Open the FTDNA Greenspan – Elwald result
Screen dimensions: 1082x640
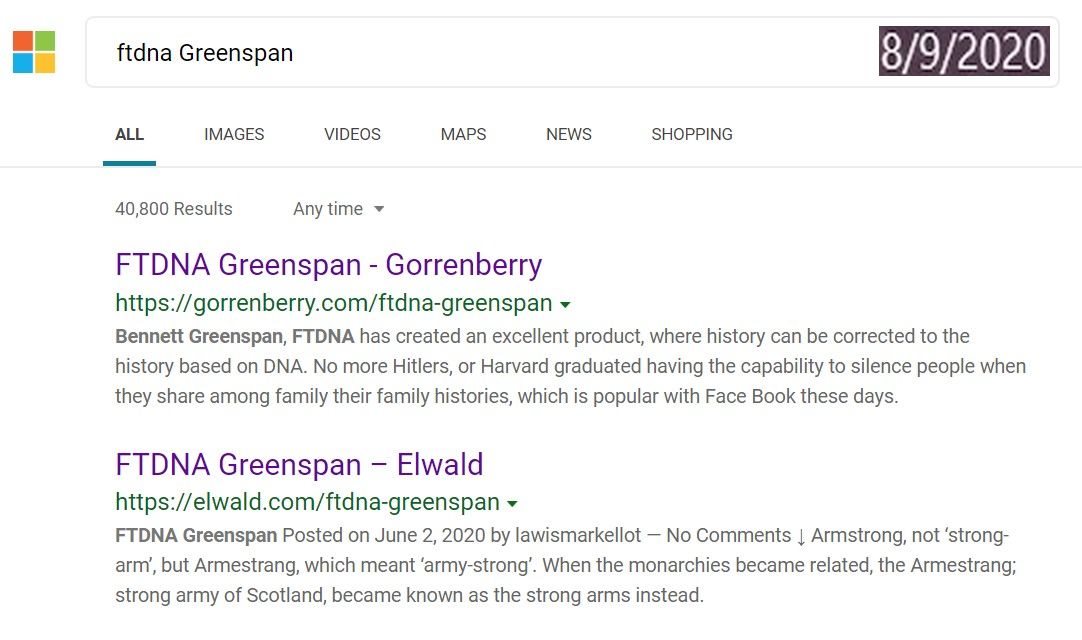[x=299, y=465]
